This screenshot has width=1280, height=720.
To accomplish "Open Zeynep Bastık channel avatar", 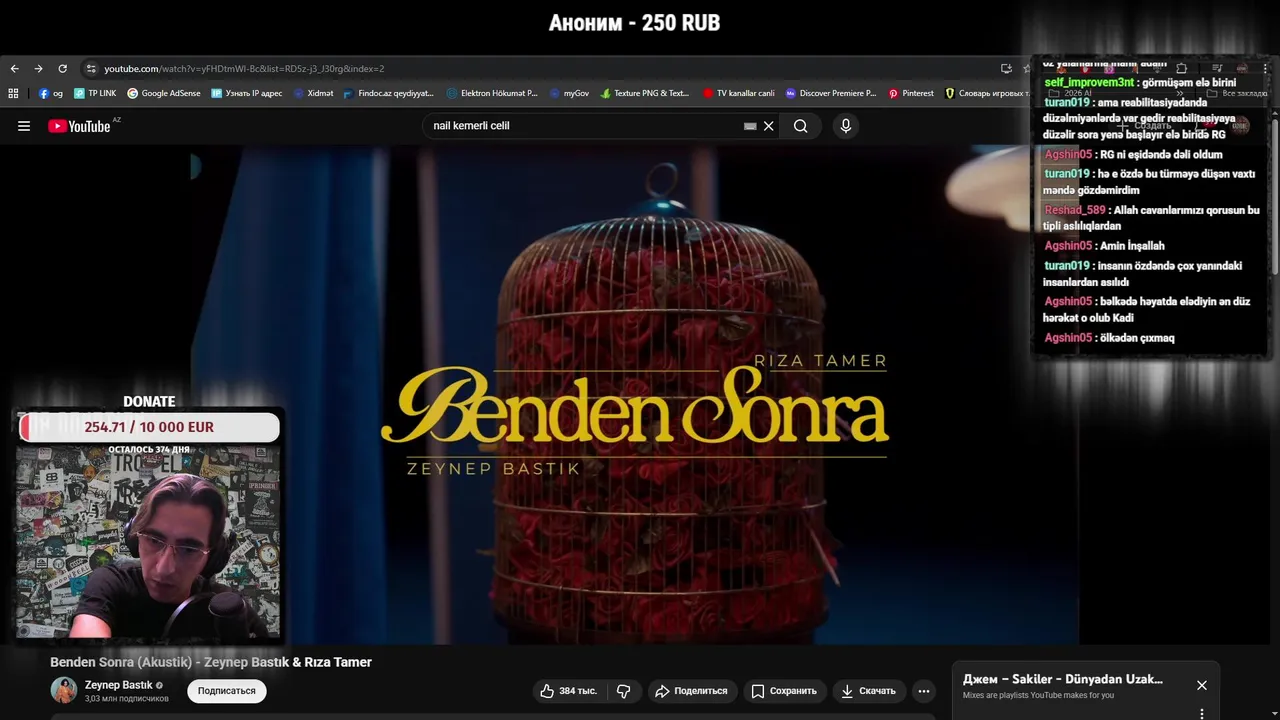I will (64, 690).
